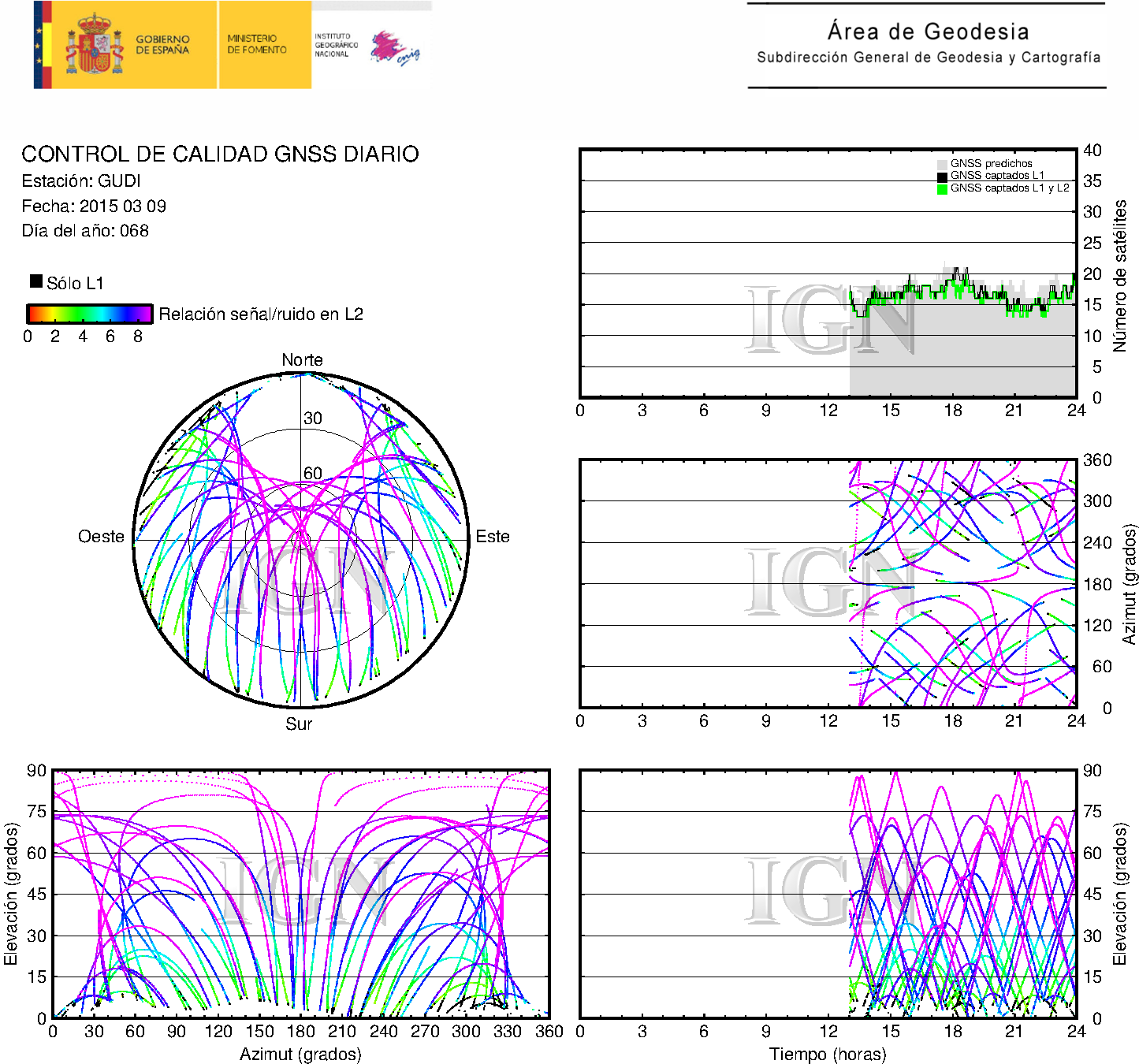Click the black 'GNSS captados L1' legend marker

pyautogui.click(x=942, y=177)
